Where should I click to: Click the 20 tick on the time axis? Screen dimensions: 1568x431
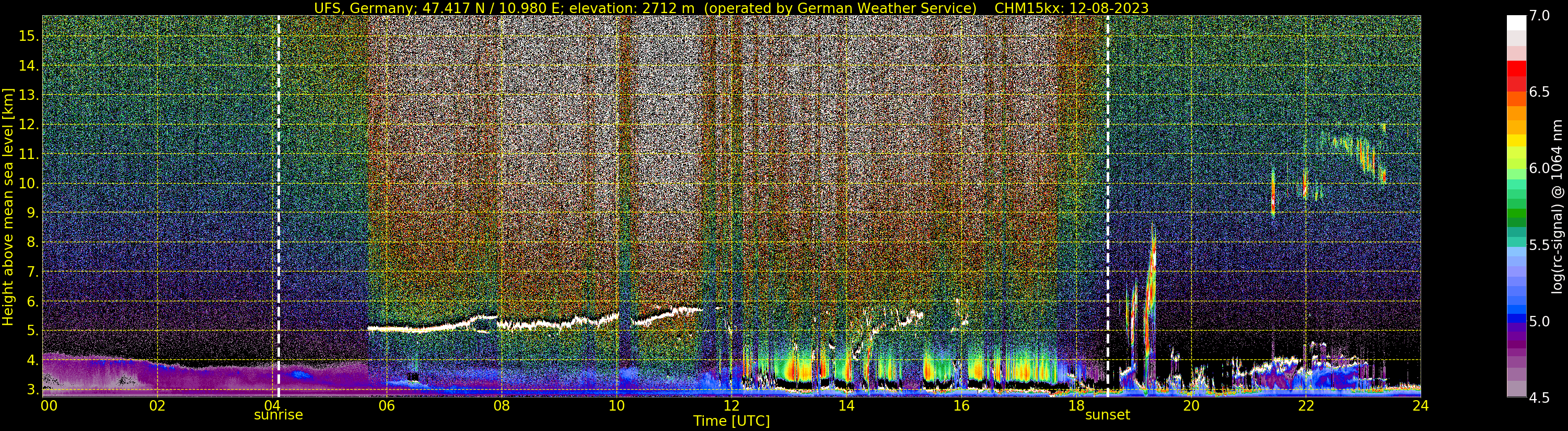coord(1191,406)
